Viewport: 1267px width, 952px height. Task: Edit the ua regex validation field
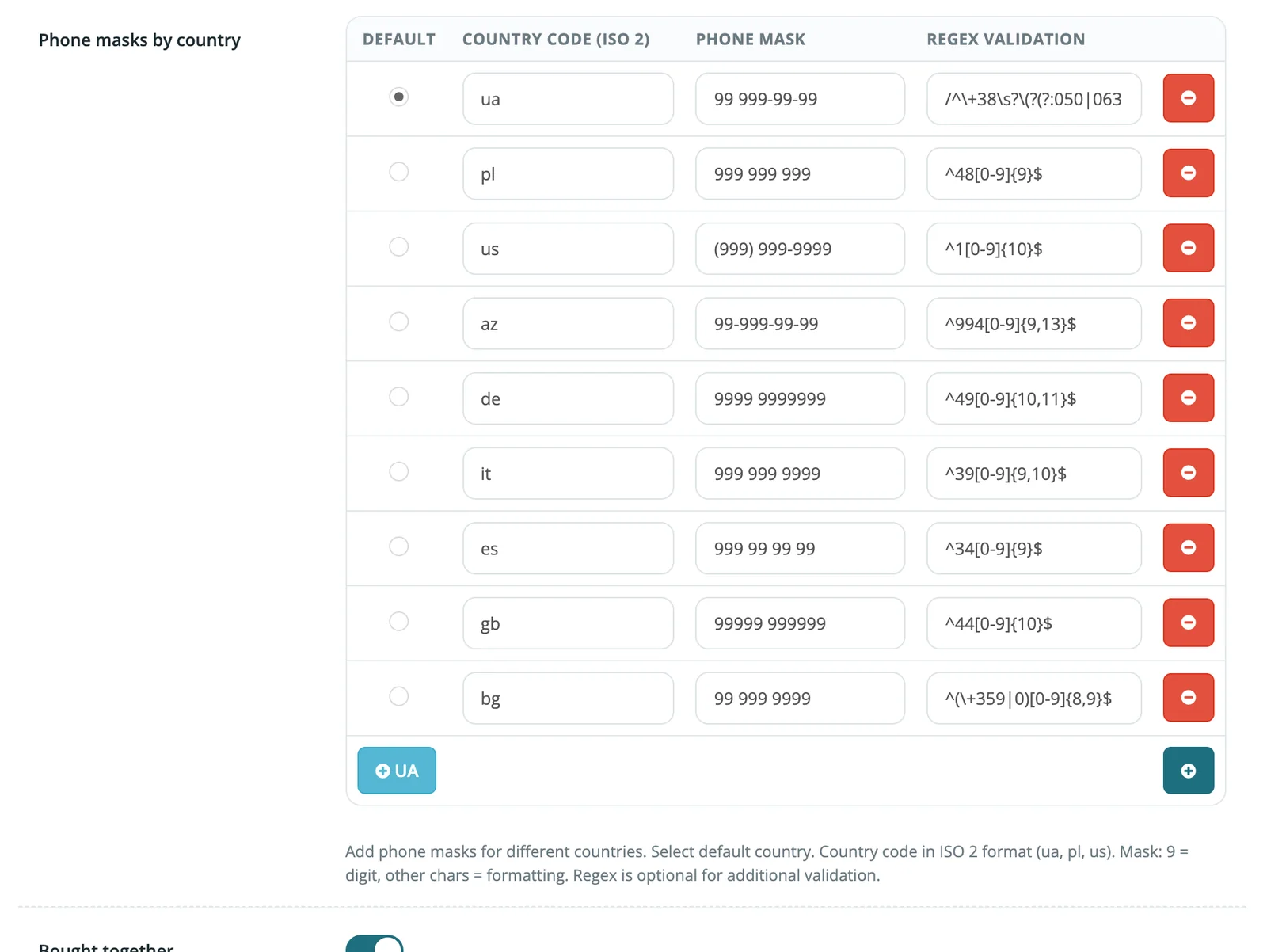click(x=1034, y=99)
